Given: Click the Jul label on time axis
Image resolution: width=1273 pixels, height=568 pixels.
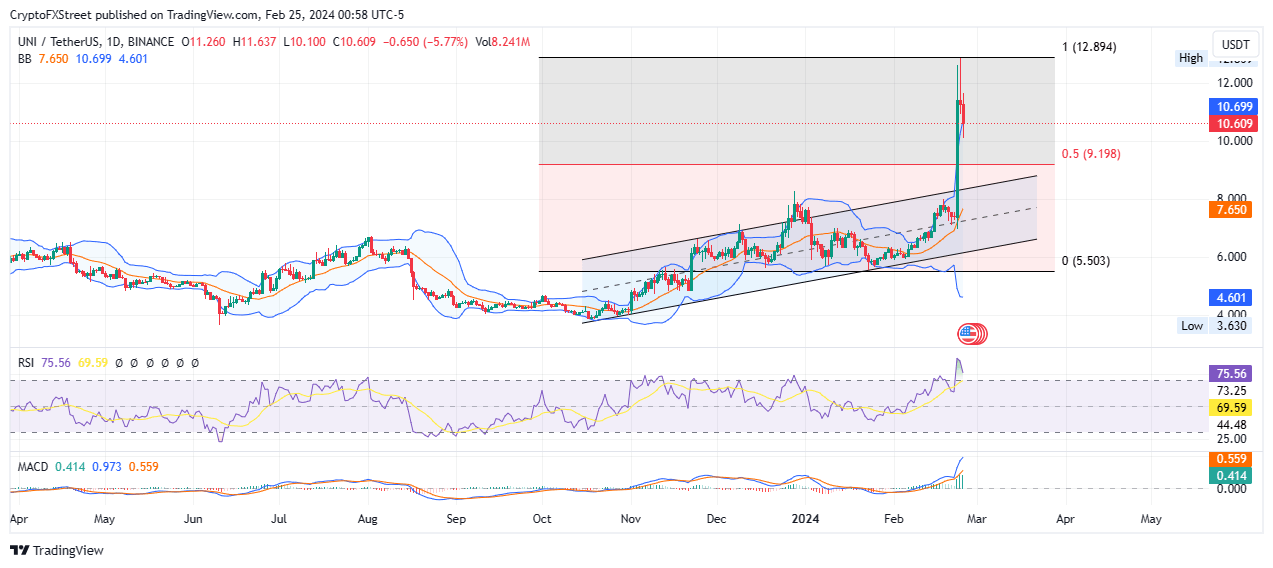Looking at the screenshot, I should click(x=279, y=520).
